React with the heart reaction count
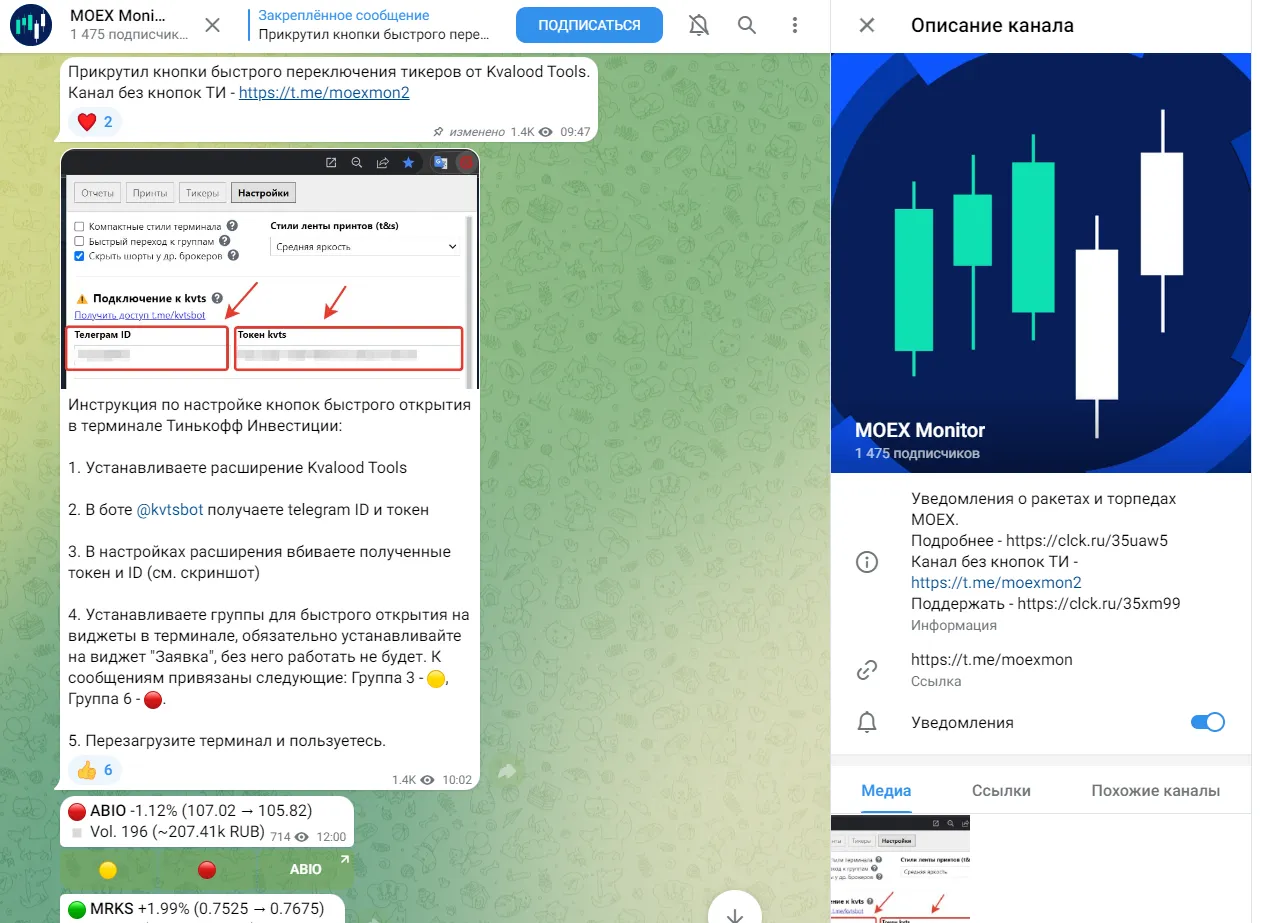Image resolution: width=1284 pixels, height=923 pixels. [98, 122]
